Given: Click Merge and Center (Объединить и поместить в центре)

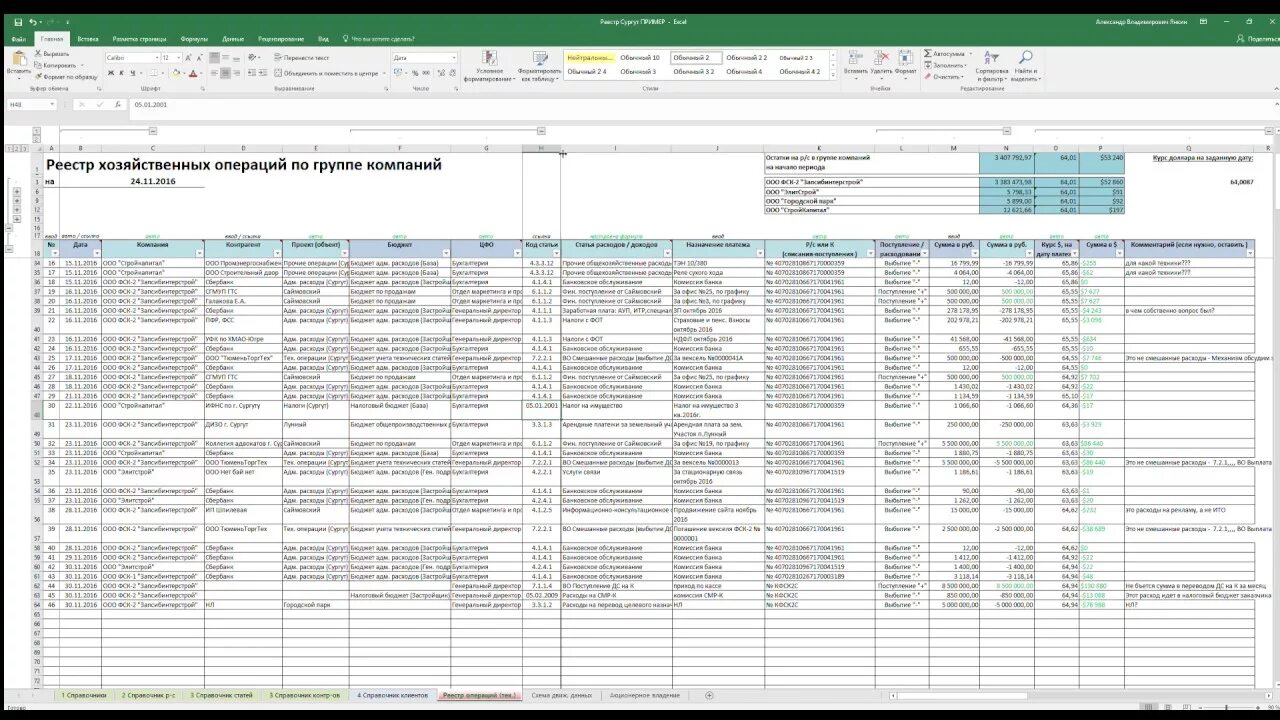Looking at the screenshot, I should 326,73.
